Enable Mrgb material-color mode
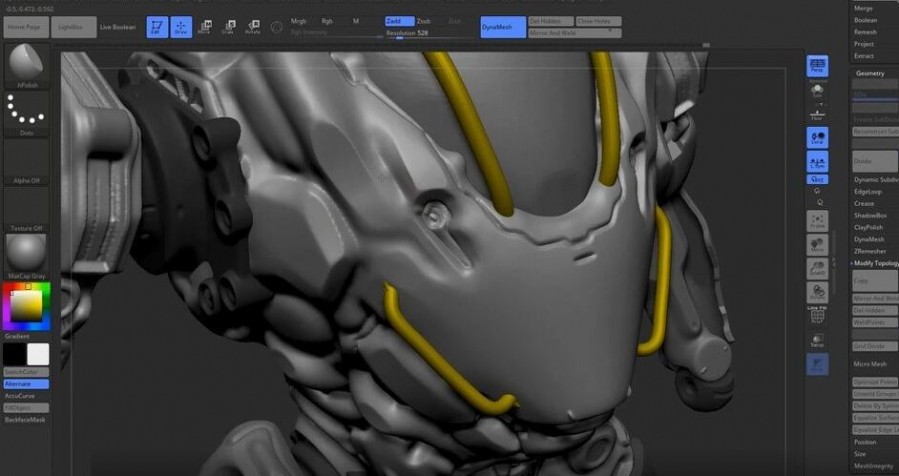 (x=299, y=21)
